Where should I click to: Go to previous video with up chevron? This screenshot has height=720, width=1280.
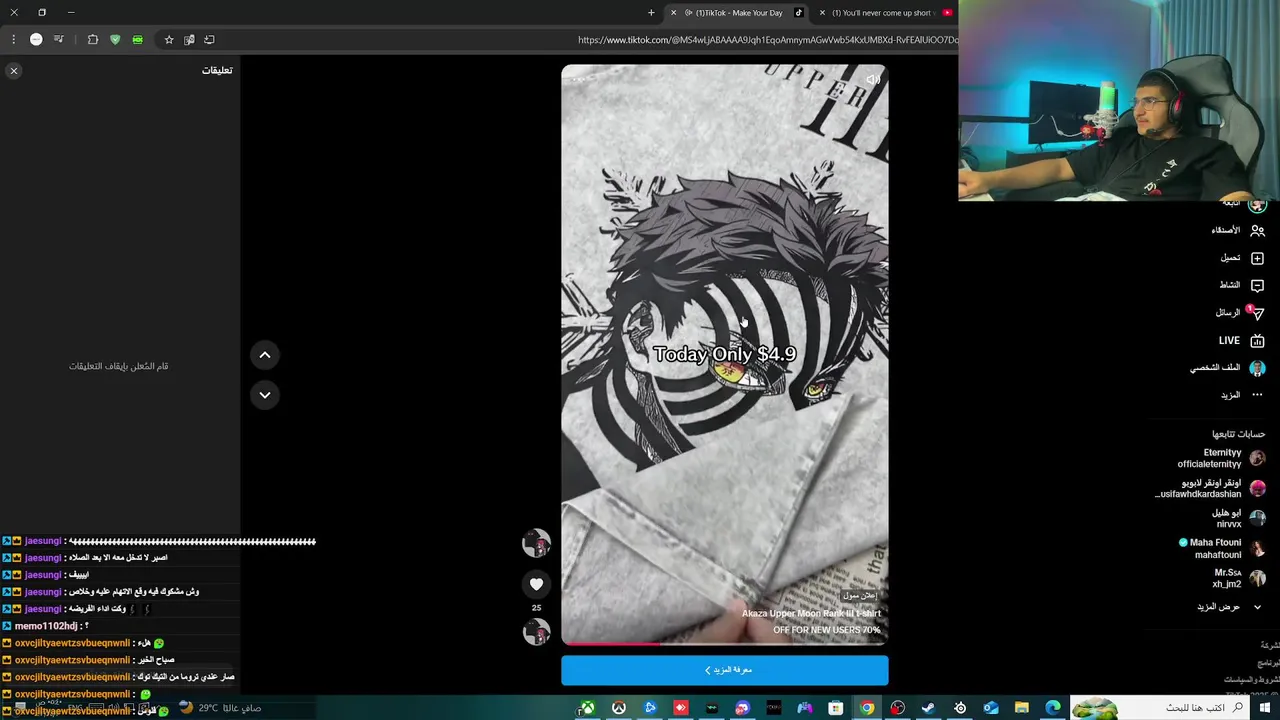pyautogui.click(x=265, y=355)
